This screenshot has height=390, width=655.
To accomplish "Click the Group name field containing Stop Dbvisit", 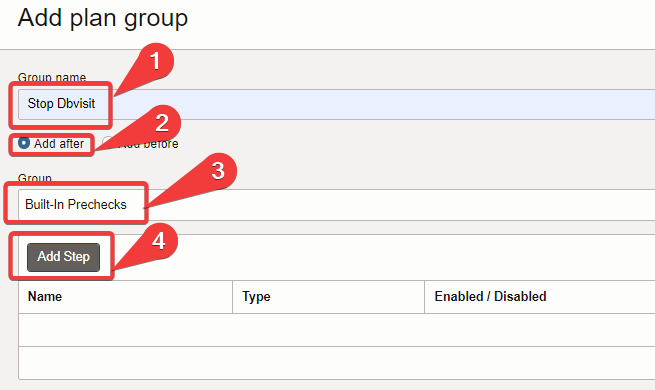I will [x=336, y=104].
